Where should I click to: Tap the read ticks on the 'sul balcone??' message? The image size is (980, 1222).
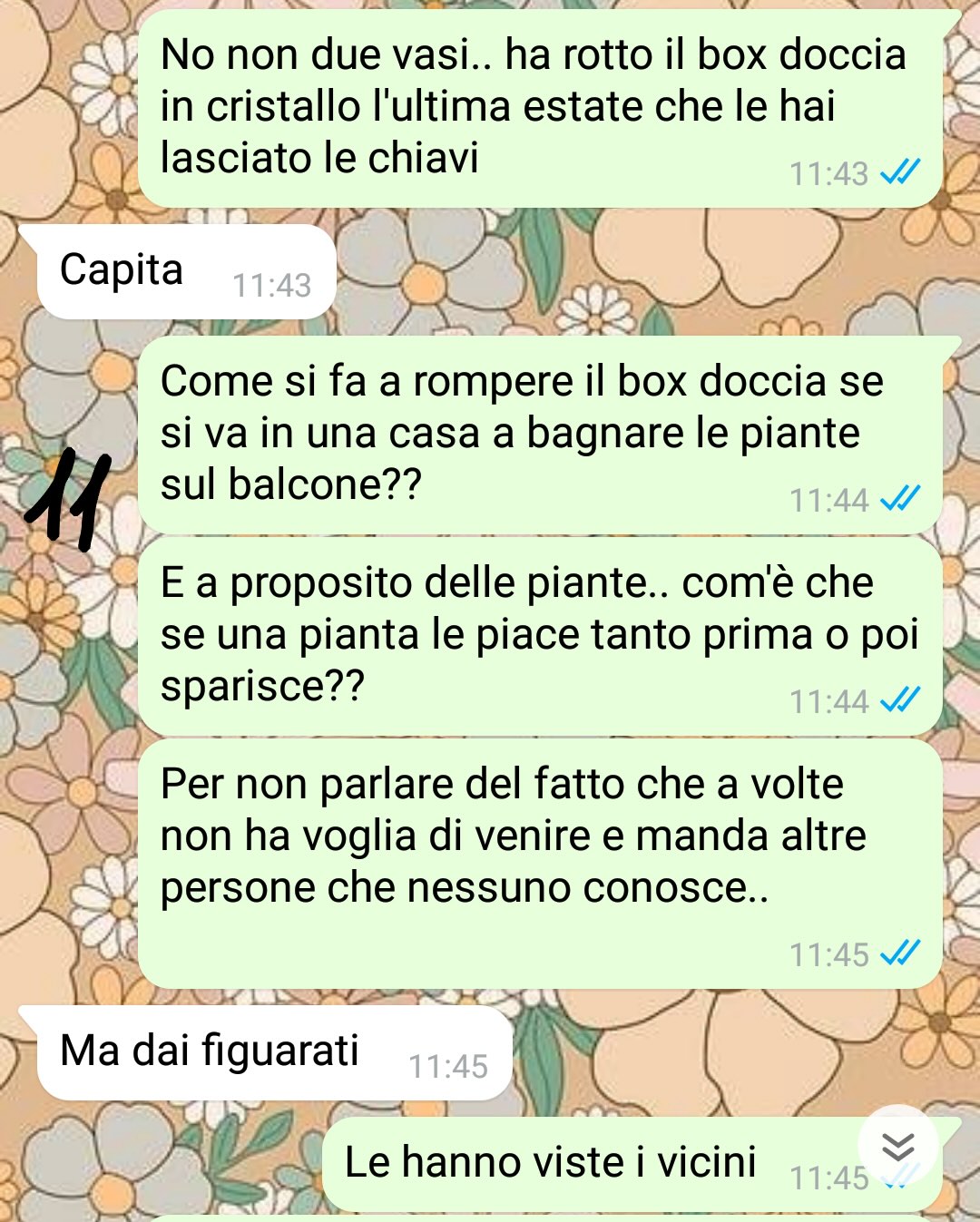pos(901,499)
